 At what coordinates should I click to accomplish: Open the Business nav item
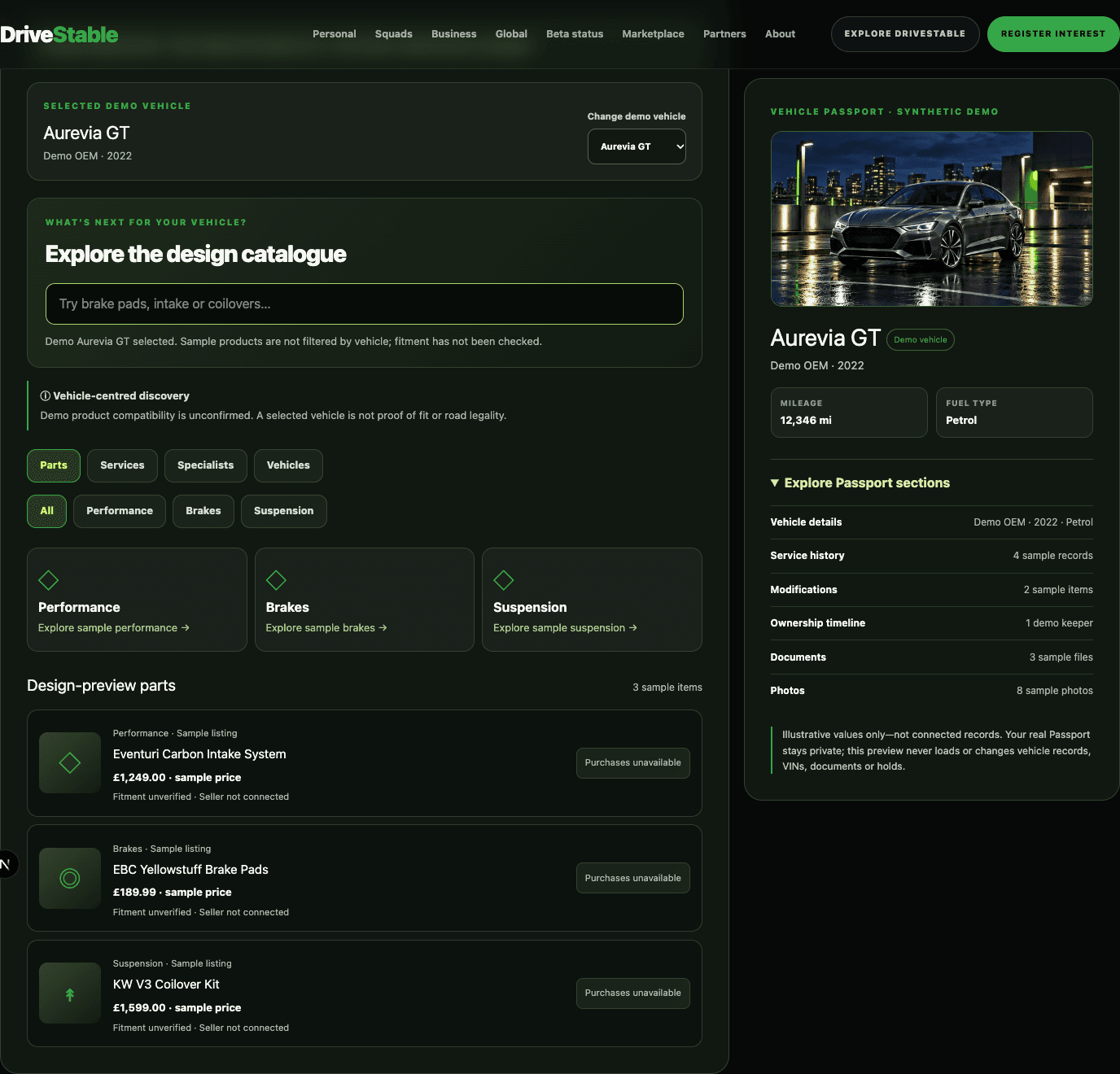click(x=454, y=34)
